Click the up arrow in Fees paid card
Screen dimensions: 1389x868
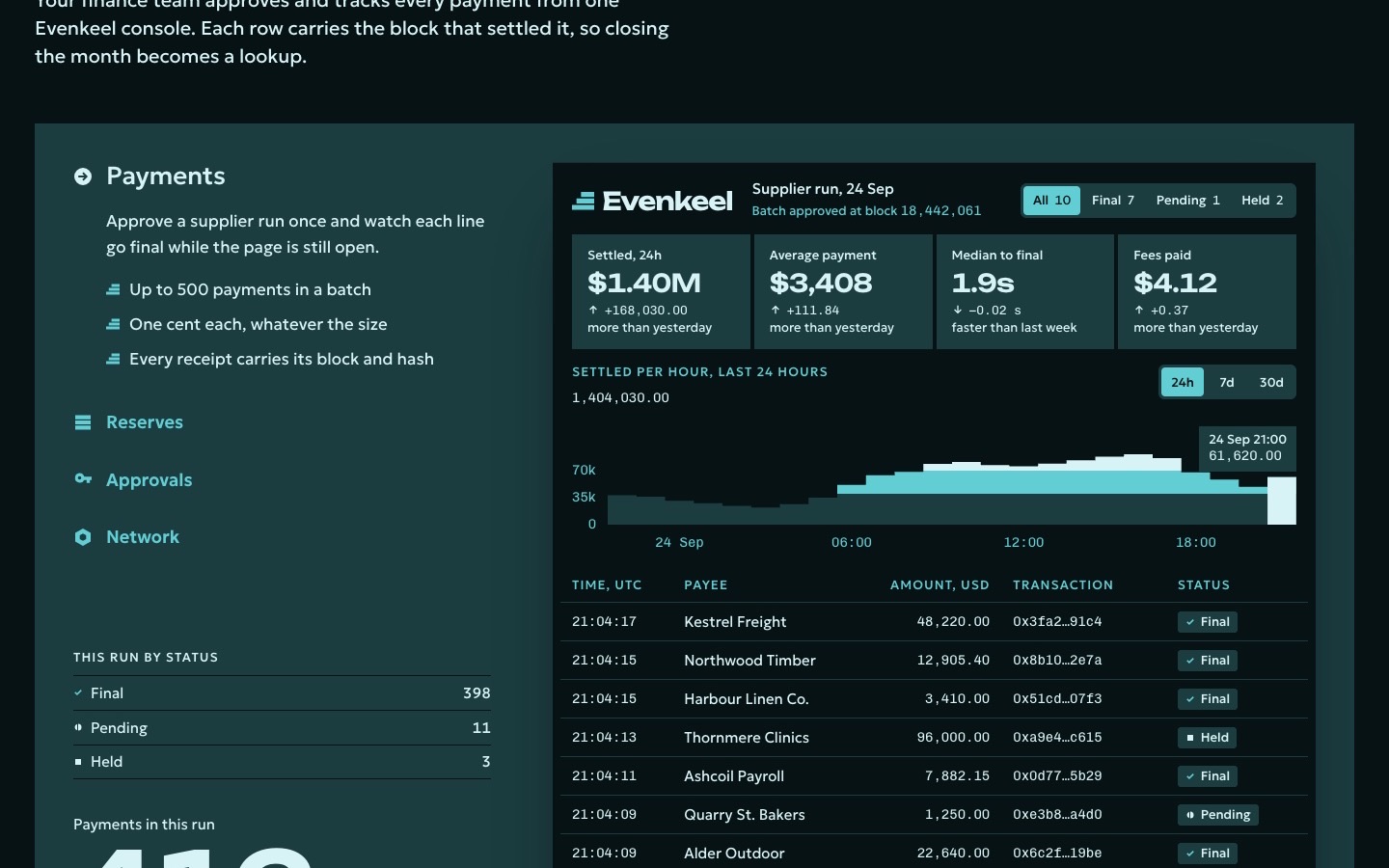point(1139,310)
